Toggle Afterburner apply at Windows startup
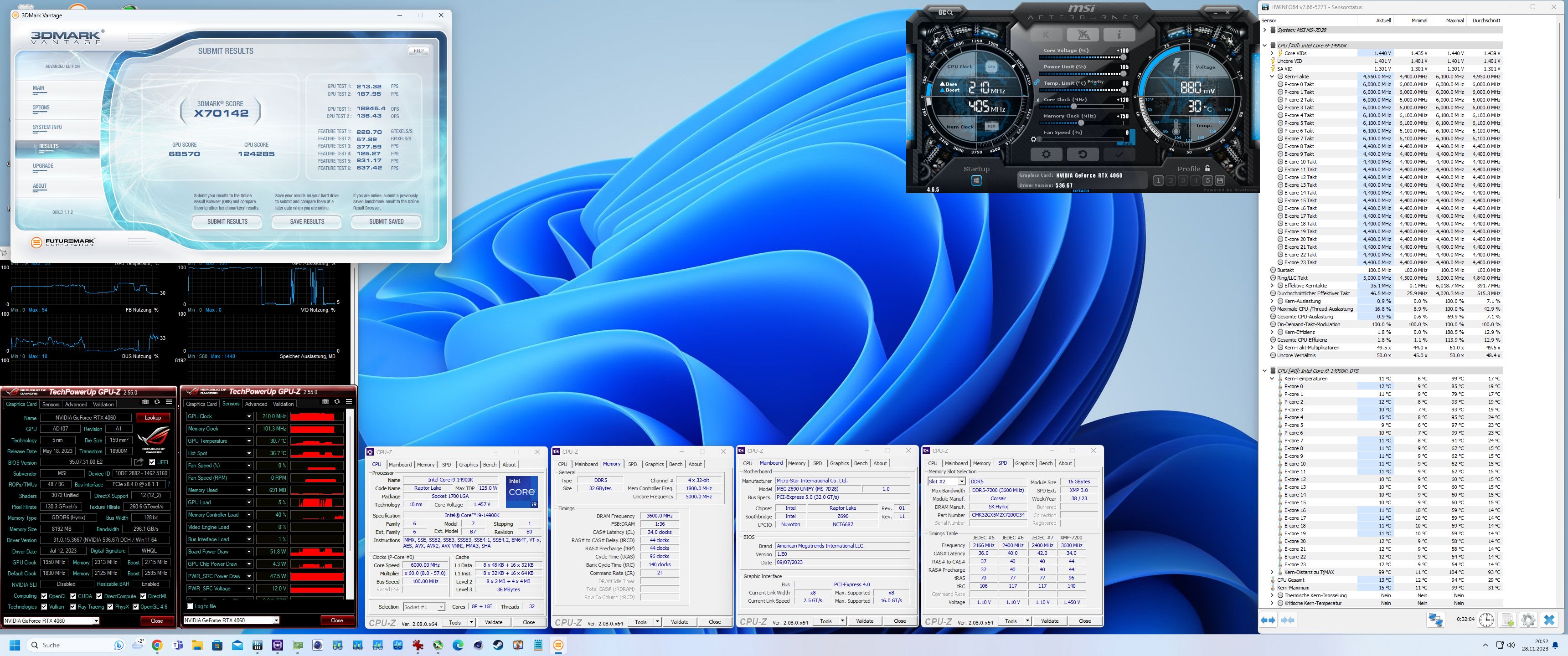Image resolution: width=1568 pixels, height=656 pixels. pyautogui.click(x=976, y=181)
